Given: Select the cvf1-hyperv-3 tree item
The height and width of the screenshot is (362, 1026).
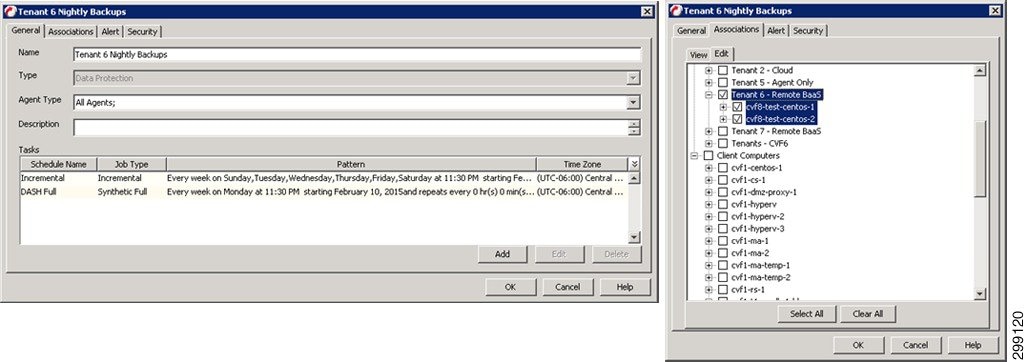Looking at the screenshot, I should [758, 228].
